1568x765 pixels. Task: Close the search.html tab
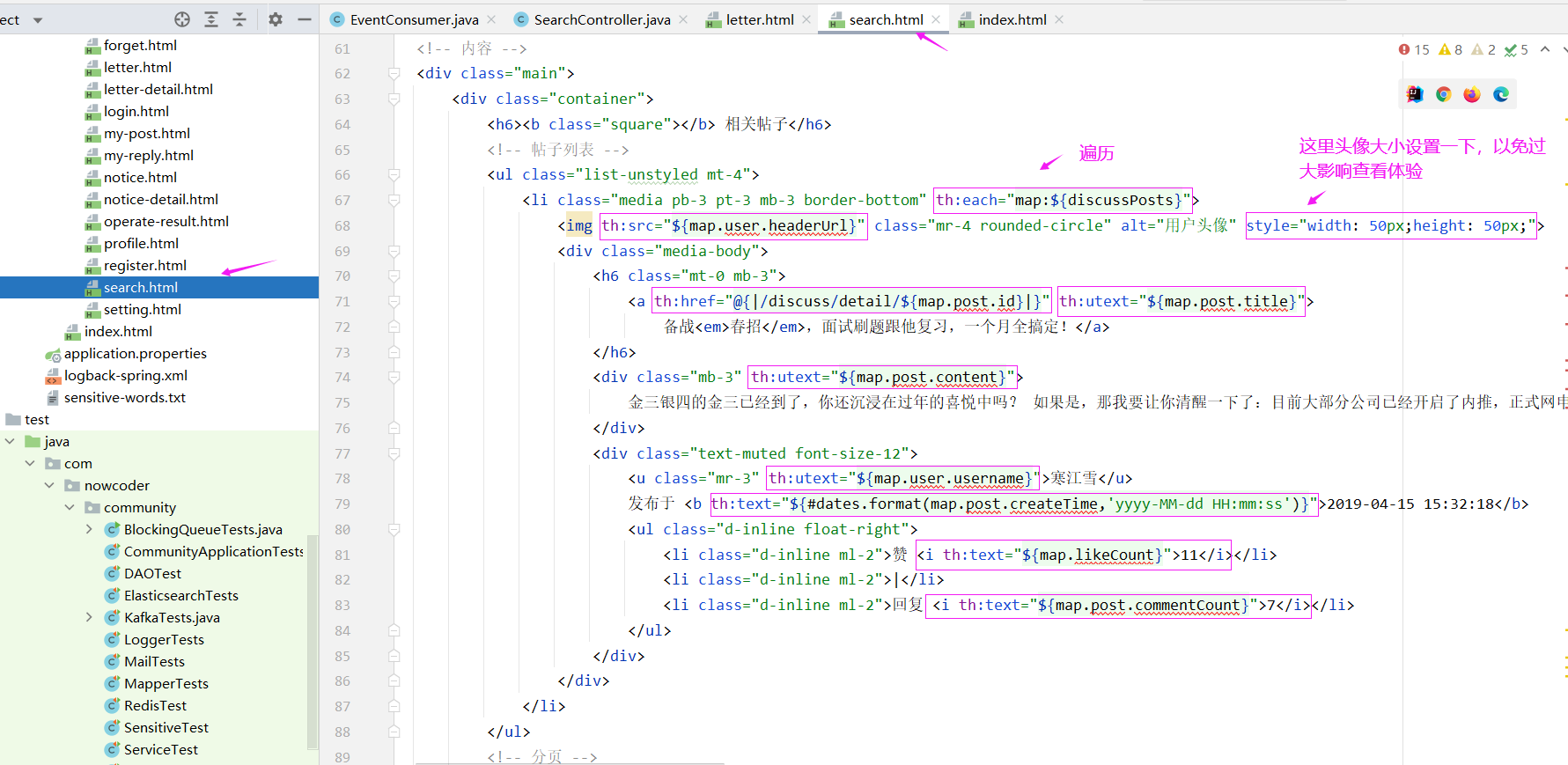point(936,19)
